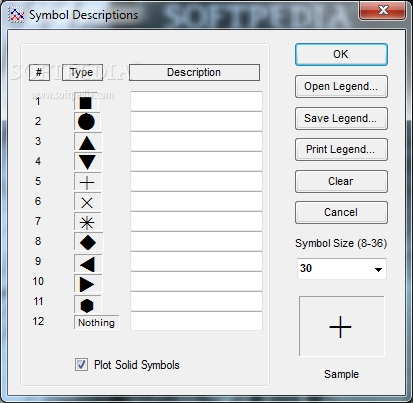Click the Nothing symbol type in row 12
This screenshot has width=413, height=403.
click(x=96, y=322)
